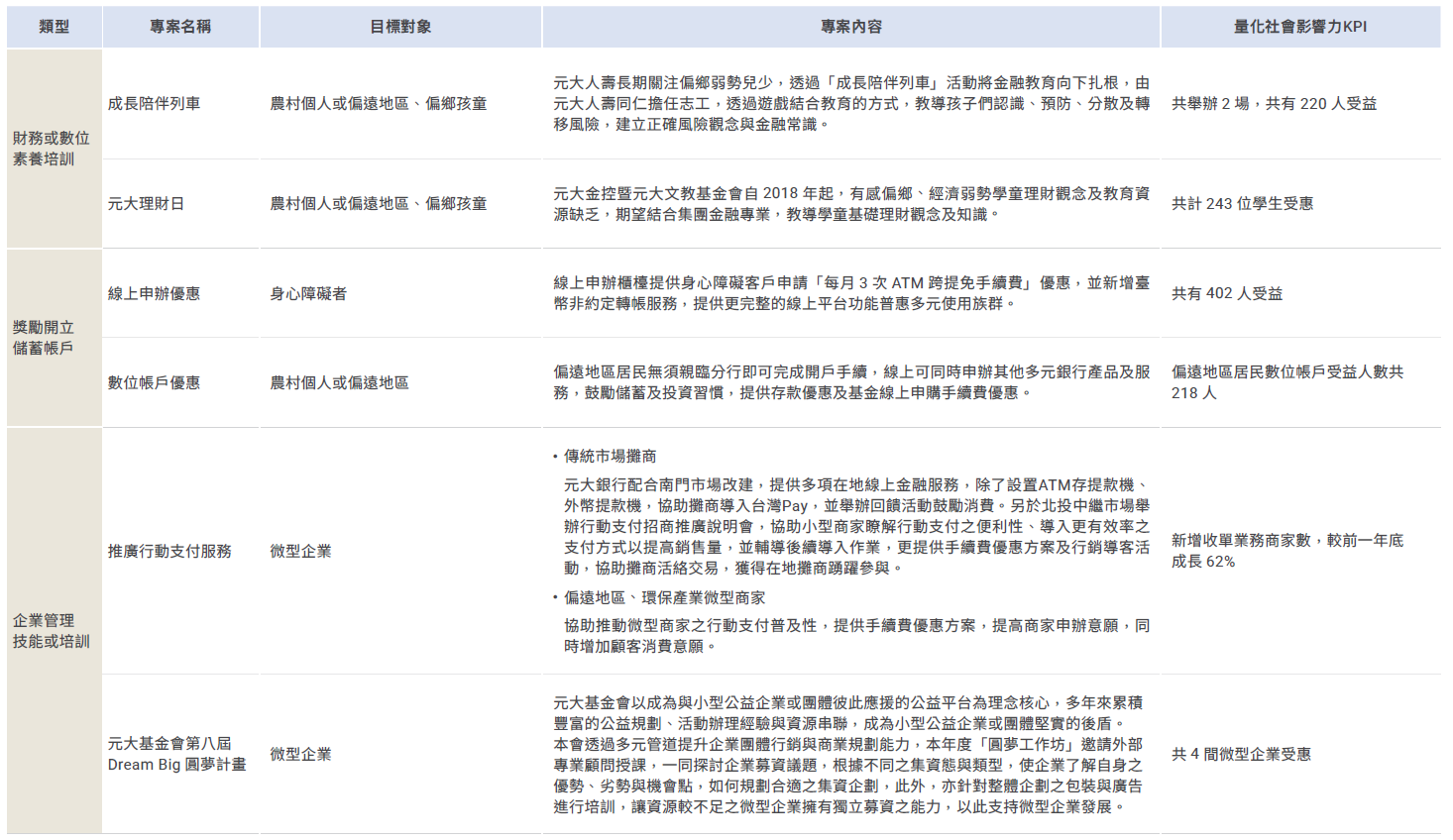Click target cell in 成長陪伴列車 row
Screen dimensions: 1453x840
[379, 103]
